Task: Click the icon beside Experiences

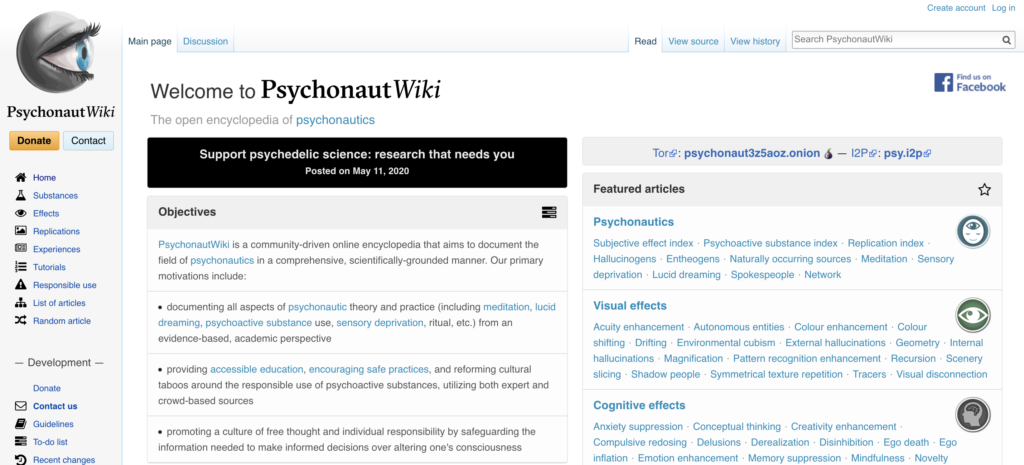Action: pyautogui.click(x=21, y=249)
